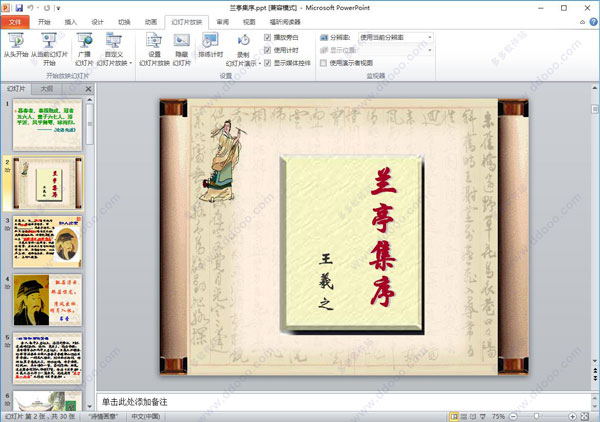Switch to Reading view icon
The width and height of the screenshot is (600, 422).
473,416
